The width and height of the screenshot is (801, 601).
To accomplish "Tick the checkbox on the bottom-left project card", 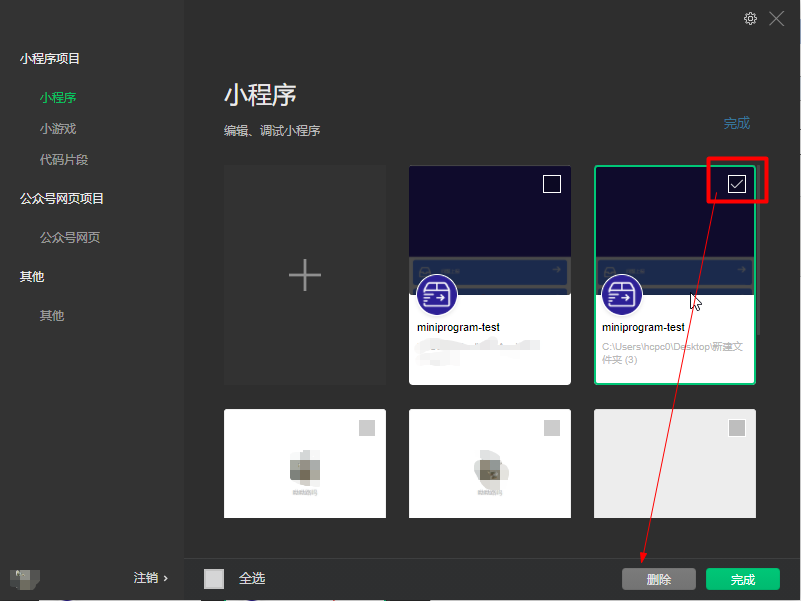I will pos(367,428).
